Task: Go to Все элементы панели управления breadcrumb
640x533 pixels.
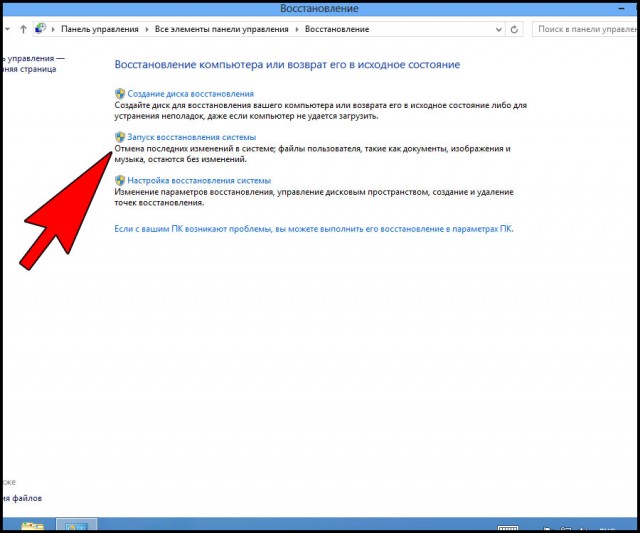Action: (x=222, y=29)
